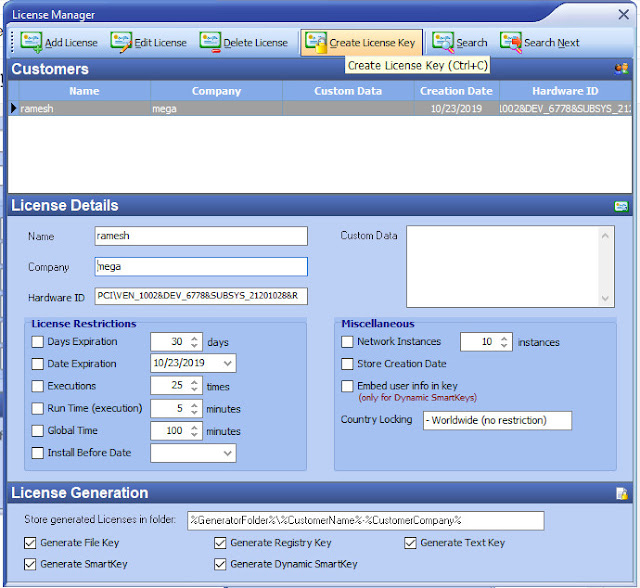Click the Search Next button label
The width and height of the screenshot is (640, 588).
551,43
